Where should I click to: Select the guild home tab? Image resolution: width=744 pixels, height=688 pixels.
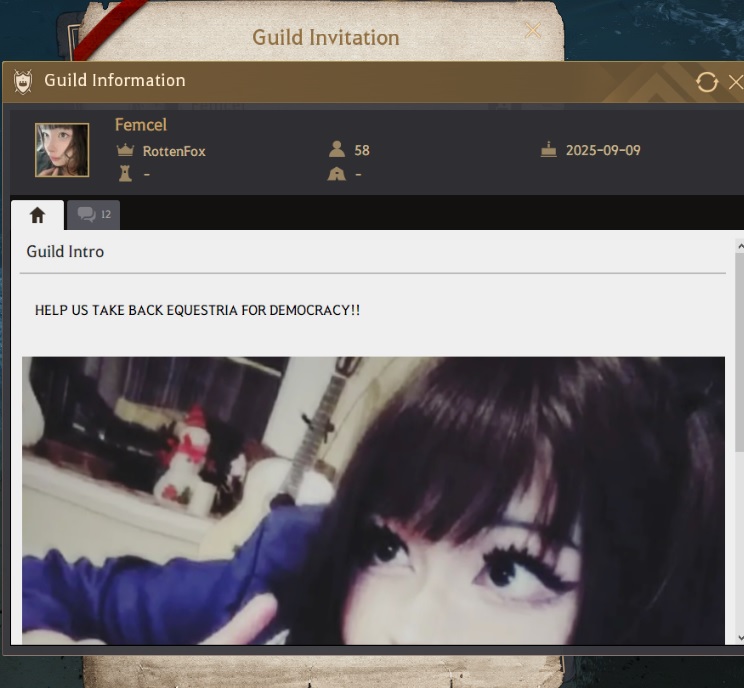click(37, 215)
